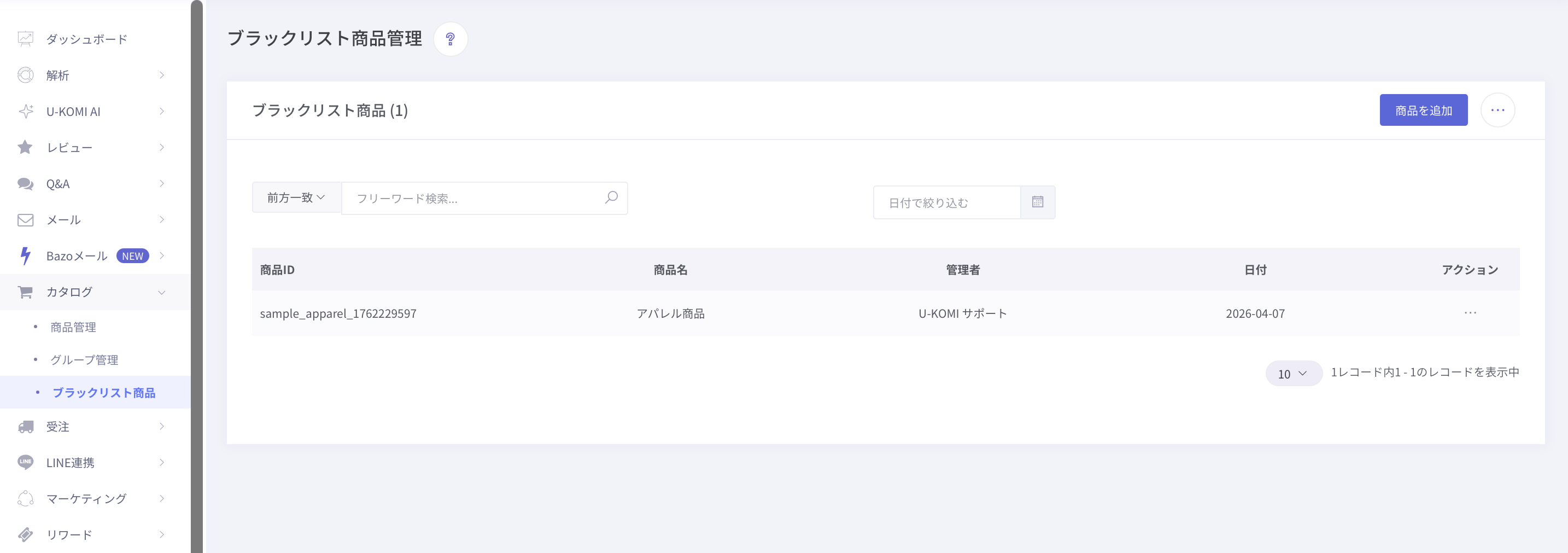
Task: Open the records per page dropdown
Action: point(1293,374)
